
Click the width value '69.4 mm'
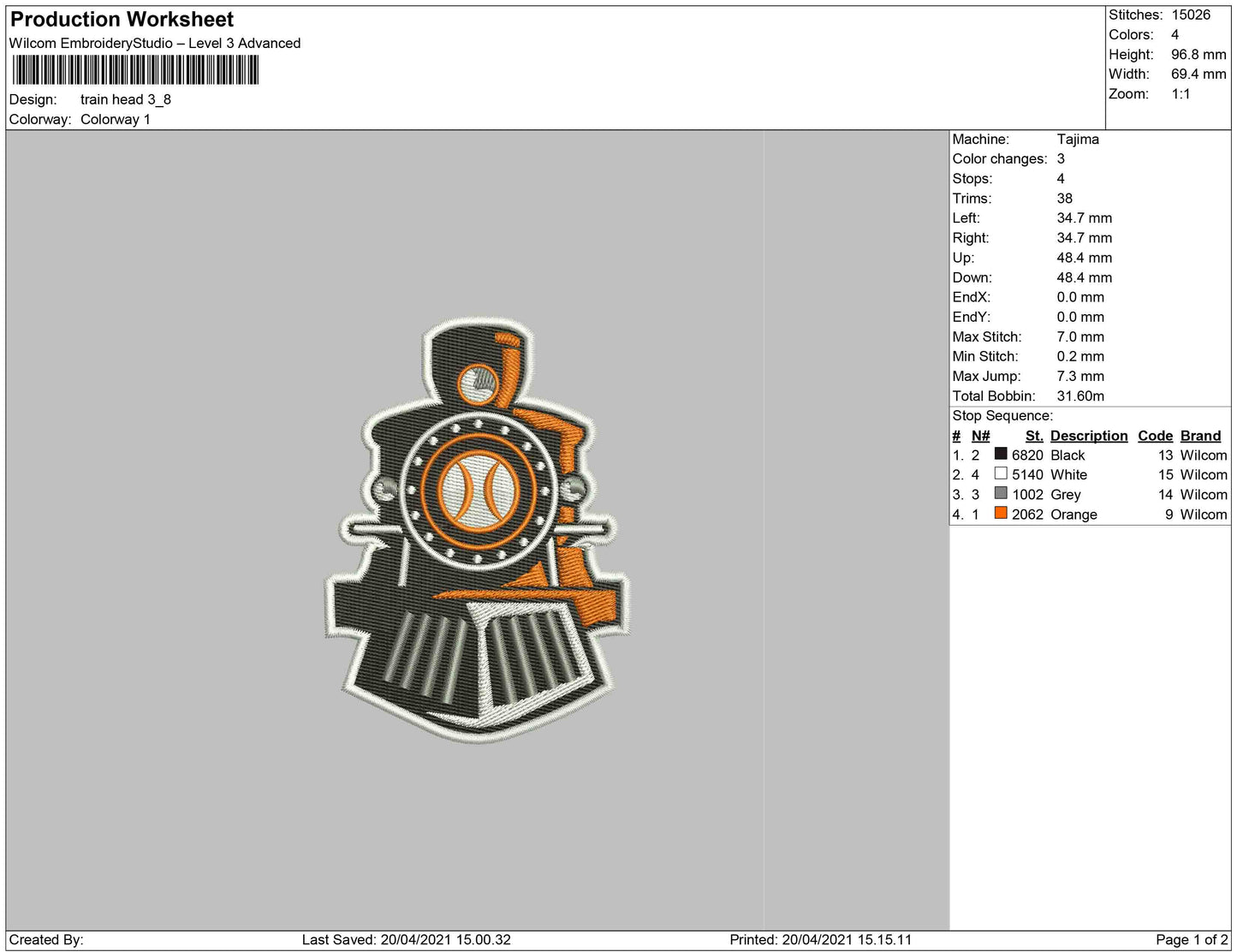tap(1198, 74)
